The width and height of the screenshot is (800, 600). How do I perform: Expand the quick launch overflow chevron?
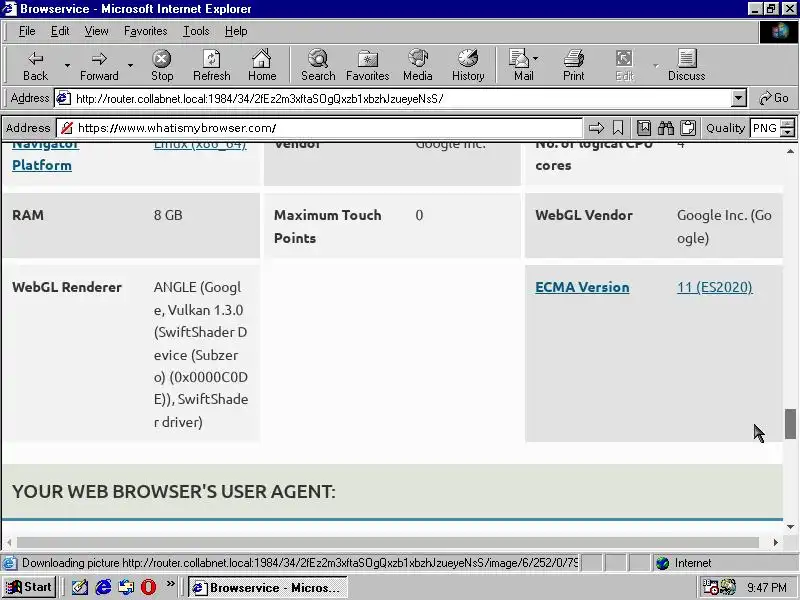point(170,583)
